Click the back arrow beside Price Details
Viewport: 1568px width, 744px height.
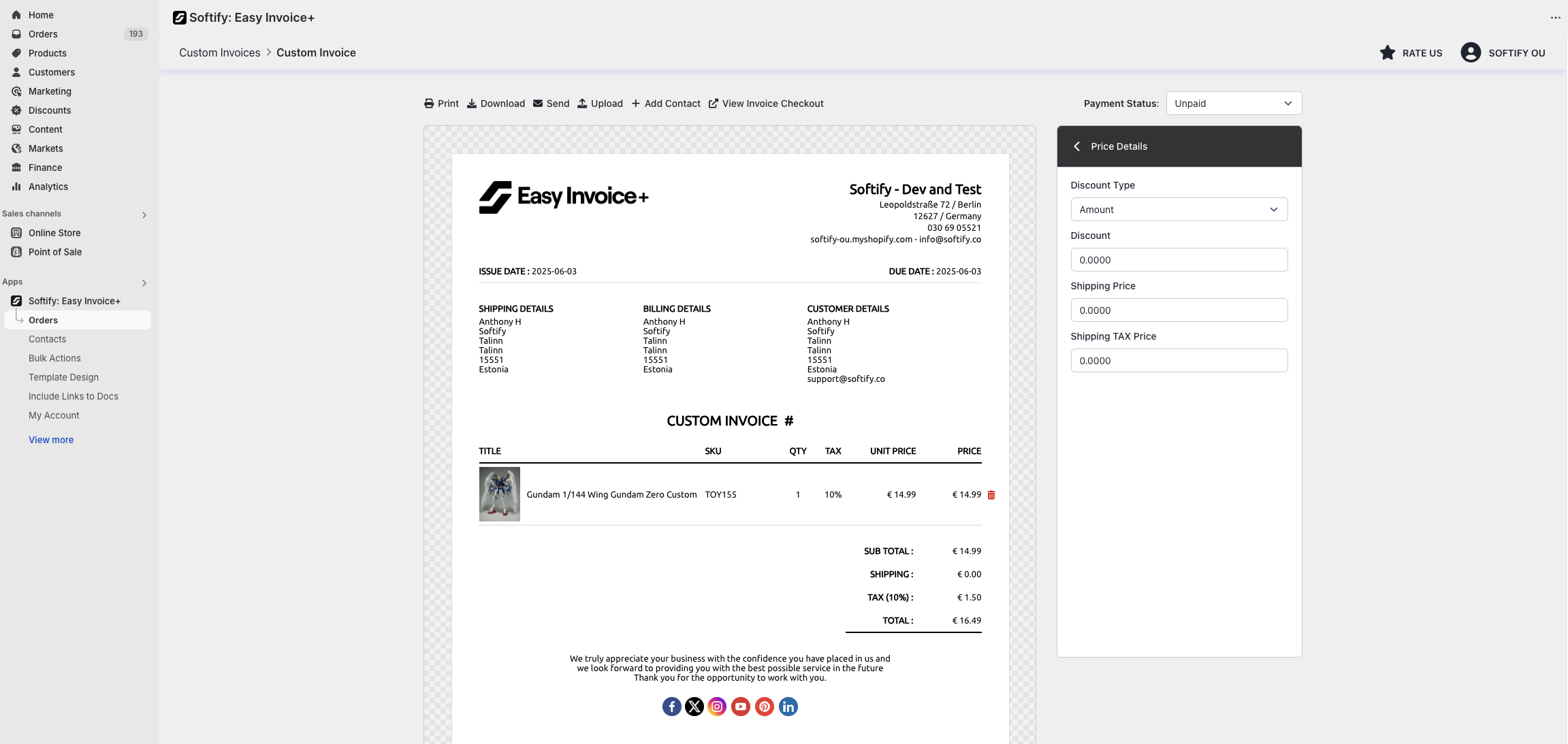(1077, 146)
